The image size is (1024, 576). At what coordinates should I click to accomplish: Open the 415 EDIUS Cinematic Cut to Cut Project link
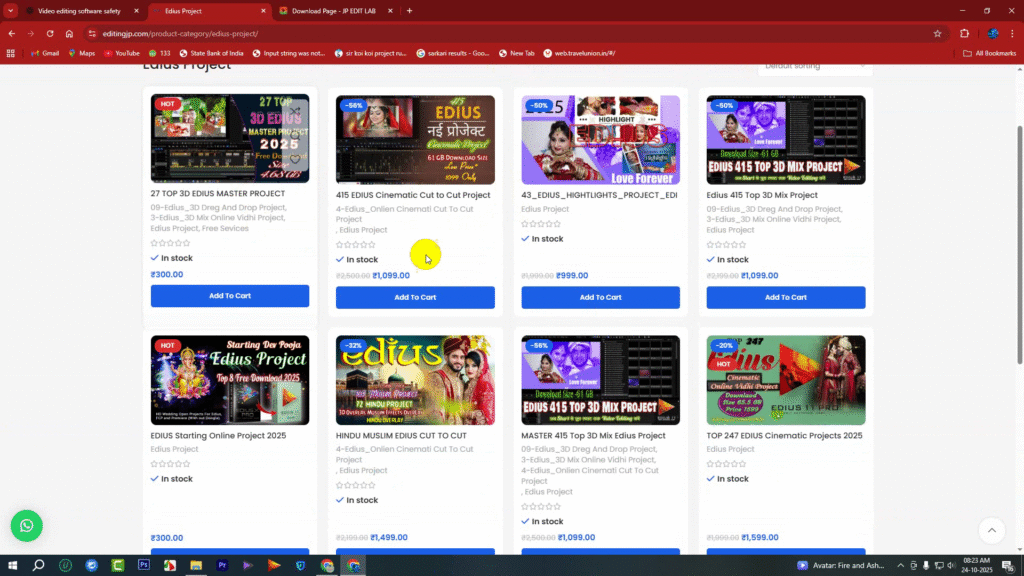(x=413, y=195)
